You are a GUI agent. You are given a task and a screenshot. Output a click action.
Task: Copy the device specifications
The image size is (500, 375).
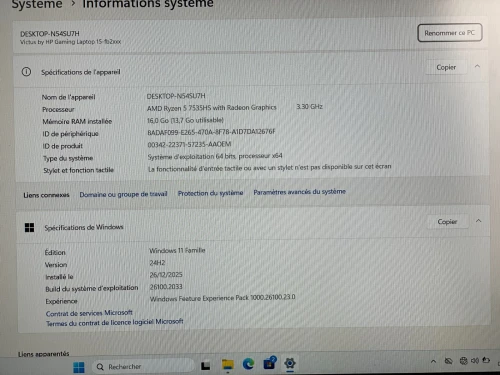click(446, 67)
